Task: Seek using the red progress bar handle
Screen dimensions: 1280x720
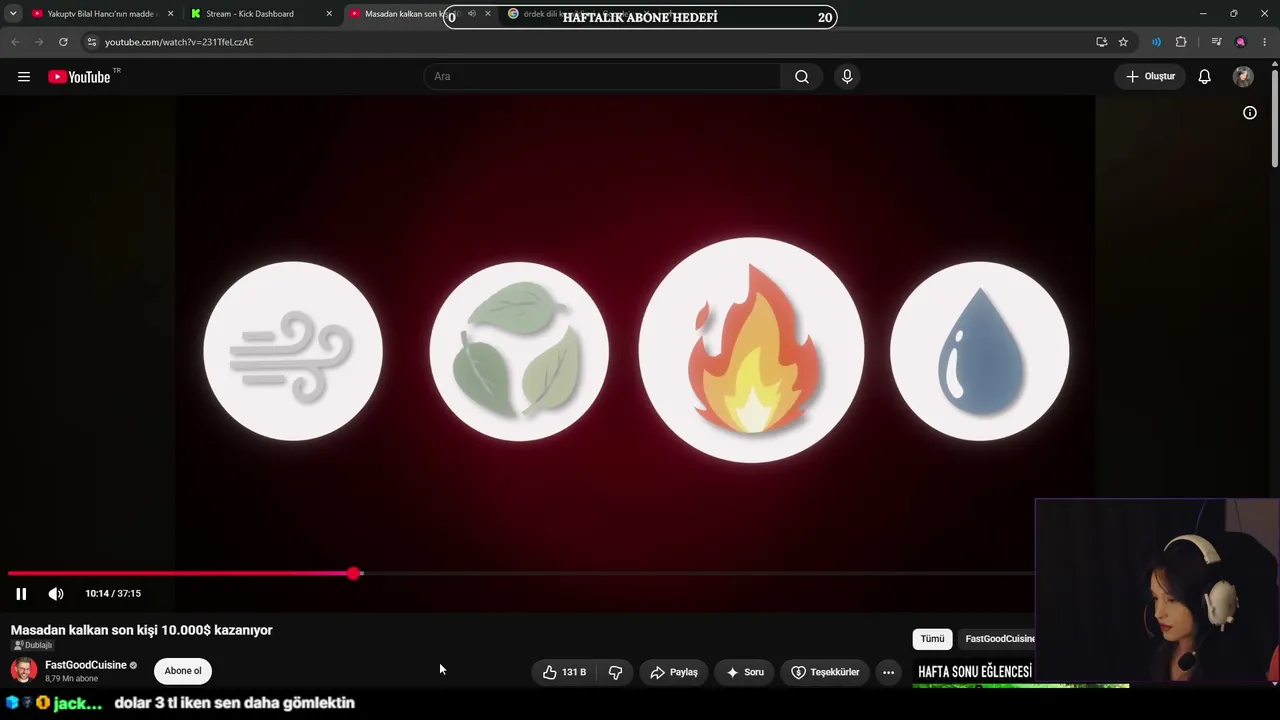Action: (x=354, y=574)
